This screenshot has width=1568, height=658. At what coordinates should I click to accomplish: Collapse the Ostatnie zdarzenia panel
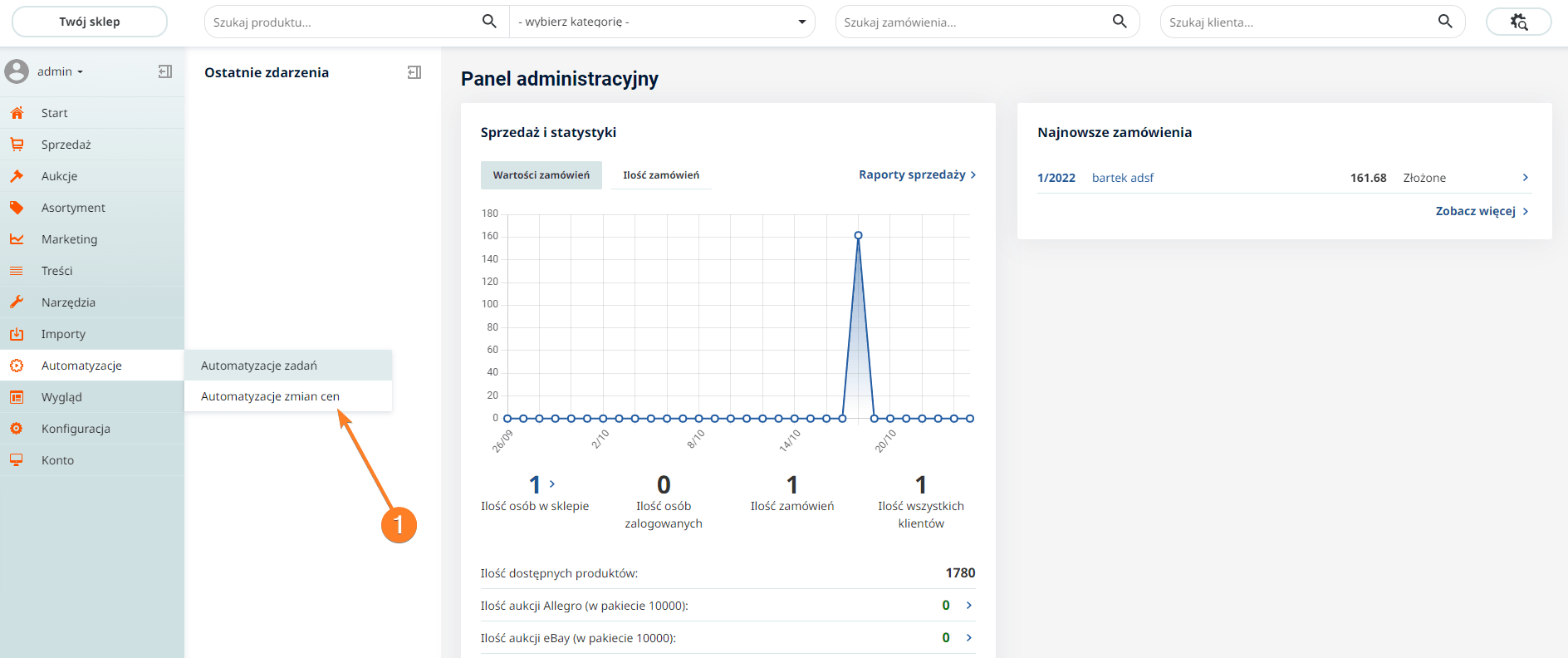(414, 72)
